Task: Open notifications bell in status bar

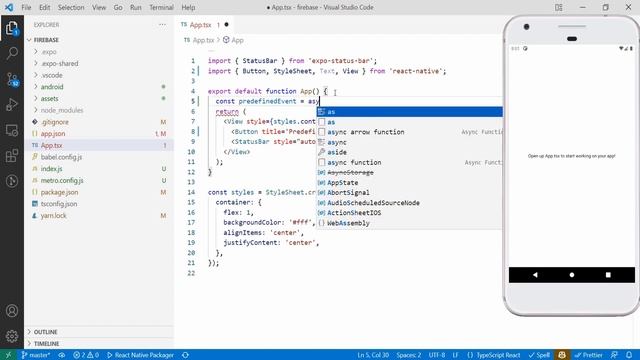Action: [629, 355]
